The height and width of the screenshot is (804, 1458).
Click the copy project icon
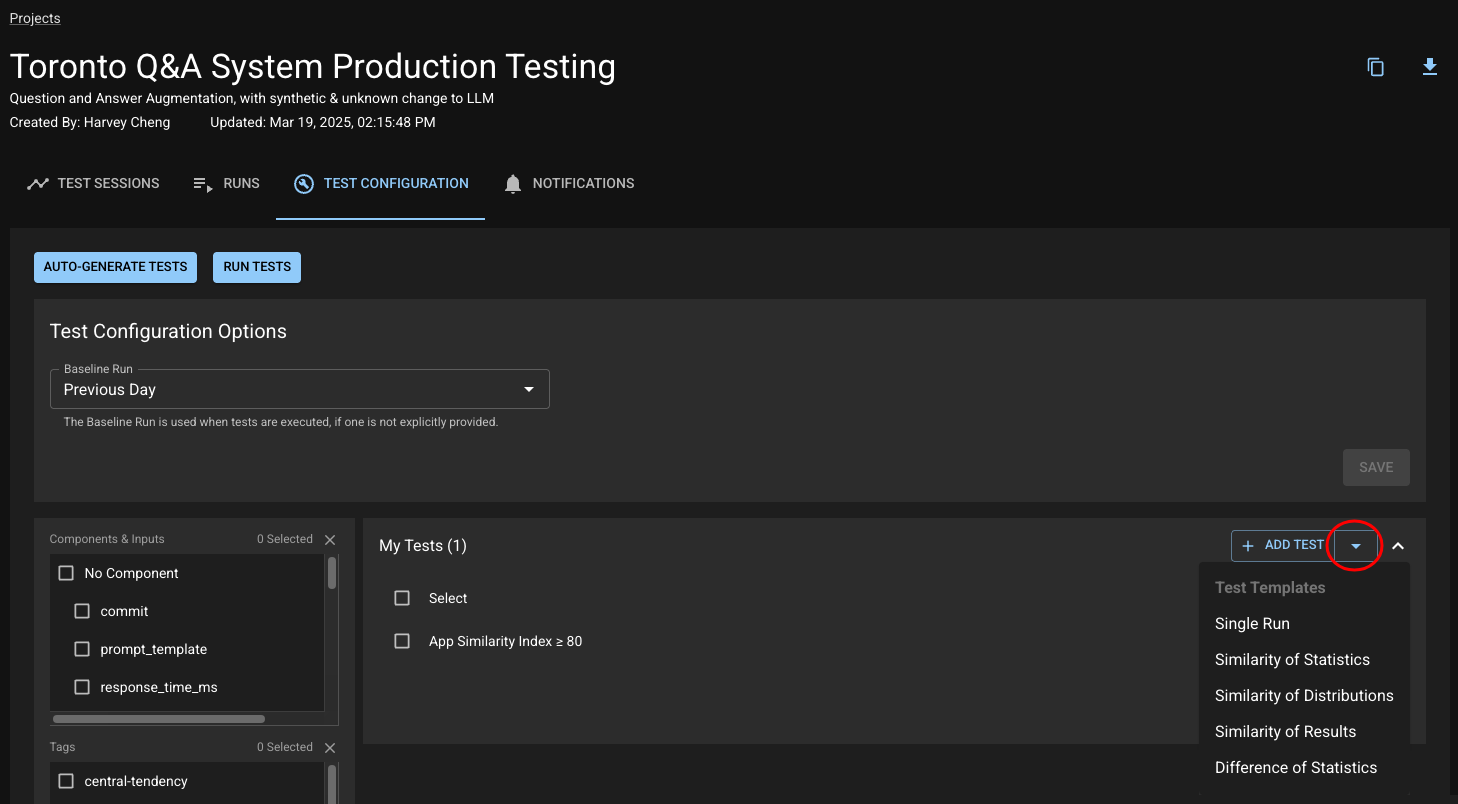point(1376,67)
